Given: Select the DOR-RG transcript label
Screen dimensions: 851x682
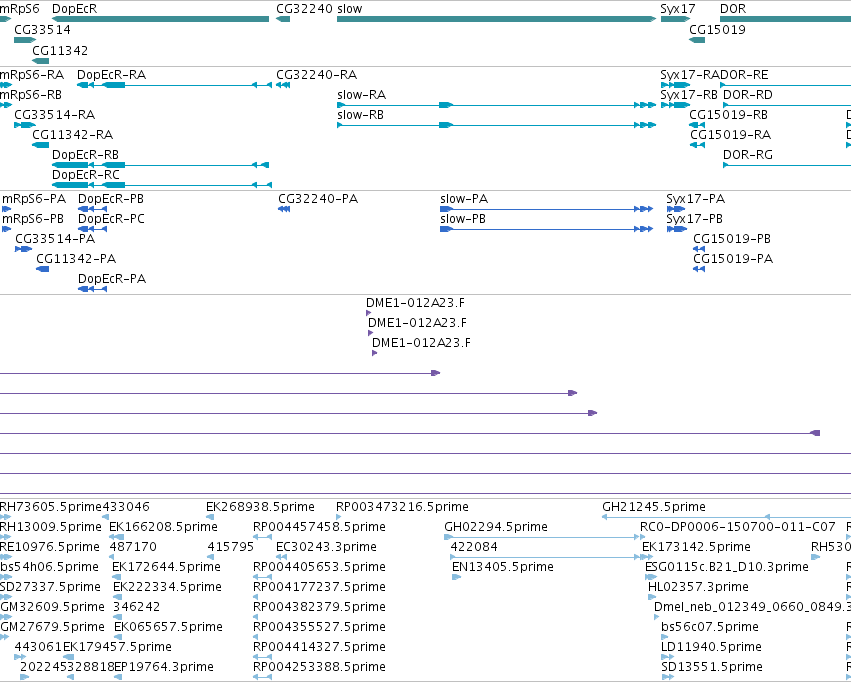Looking at the screenshot, I should (747, 155).
